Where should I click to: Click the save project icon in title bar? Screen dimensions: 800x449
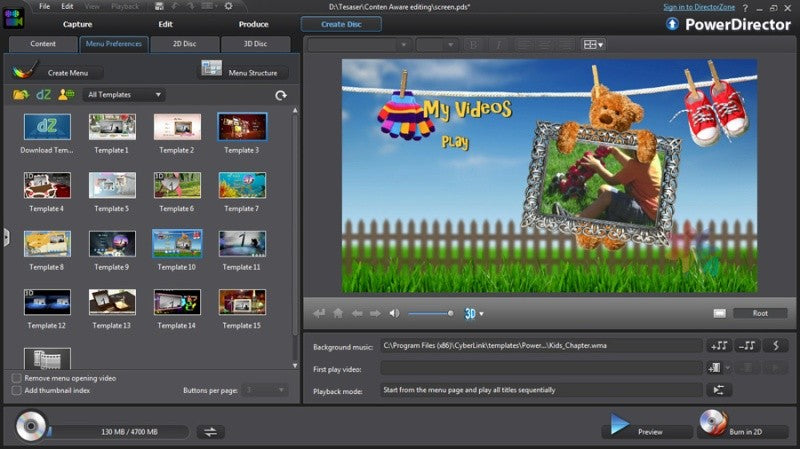159,6
